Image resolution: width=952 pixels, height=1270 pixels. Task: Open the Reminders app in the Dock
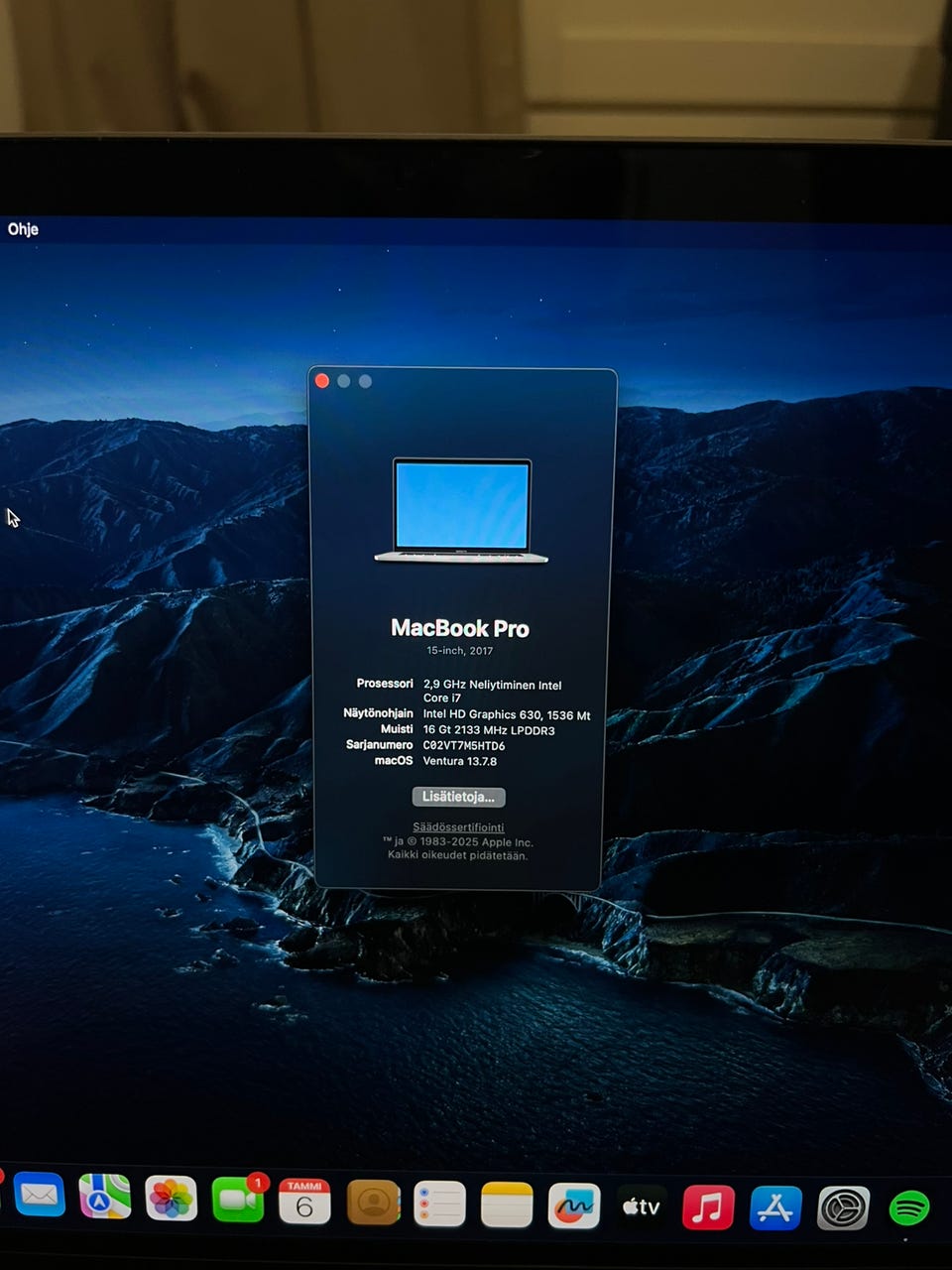439,1205
